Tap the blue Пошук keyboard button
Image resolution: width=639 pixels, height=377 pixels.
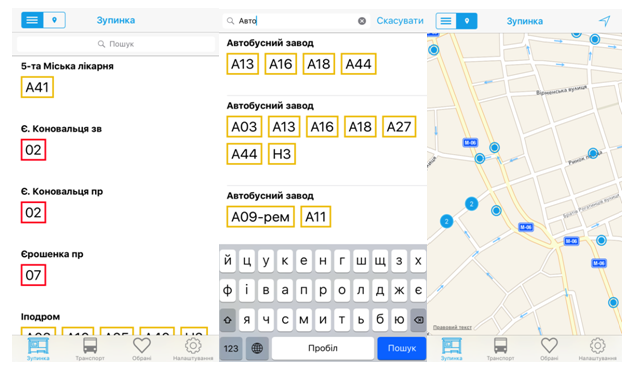pyautogui.click(x=402, y=348)
